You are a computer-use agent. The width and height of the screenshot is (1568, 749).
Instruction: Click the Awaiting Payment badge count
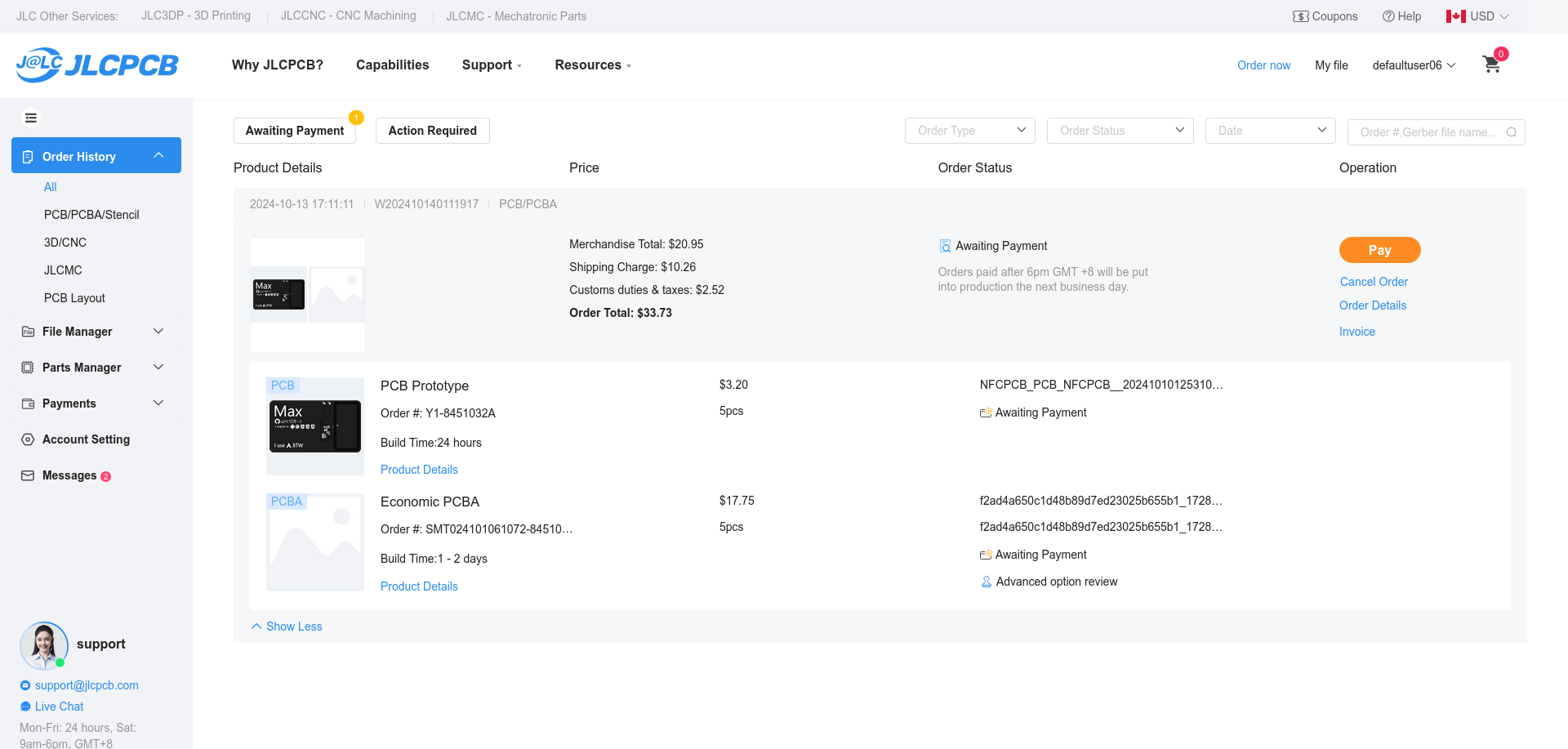[357, 118]
